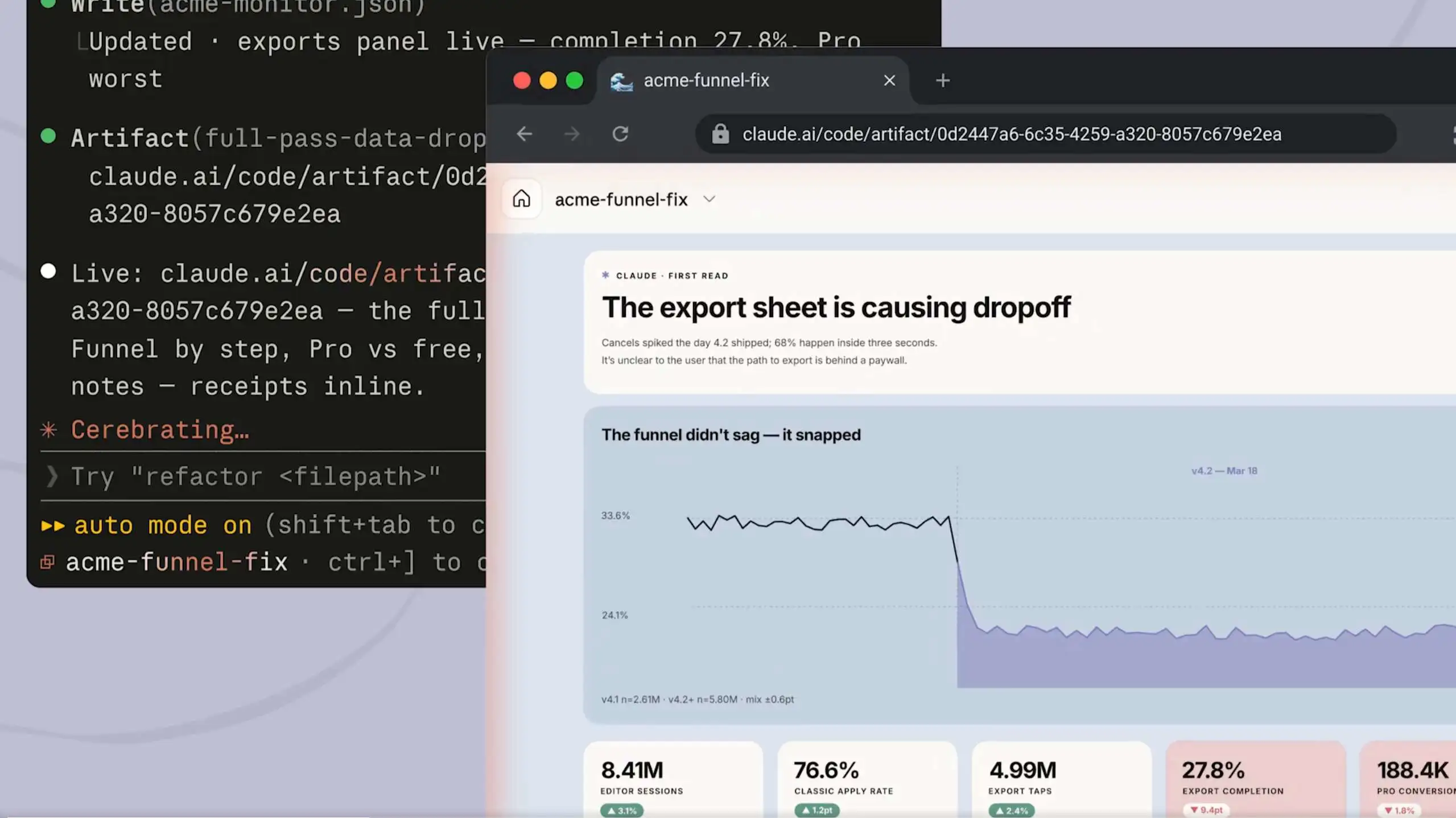Click the headline 'The export sheet is causing dropoff'
The height and width of the screenshot is (818, 1456).
point(836,307)
